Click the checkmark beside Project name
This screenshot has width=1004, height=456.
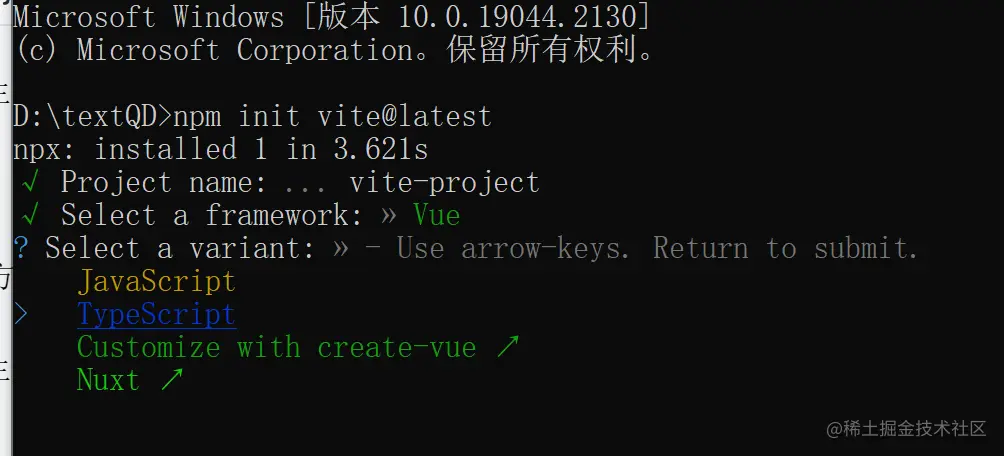pos(30,182)
